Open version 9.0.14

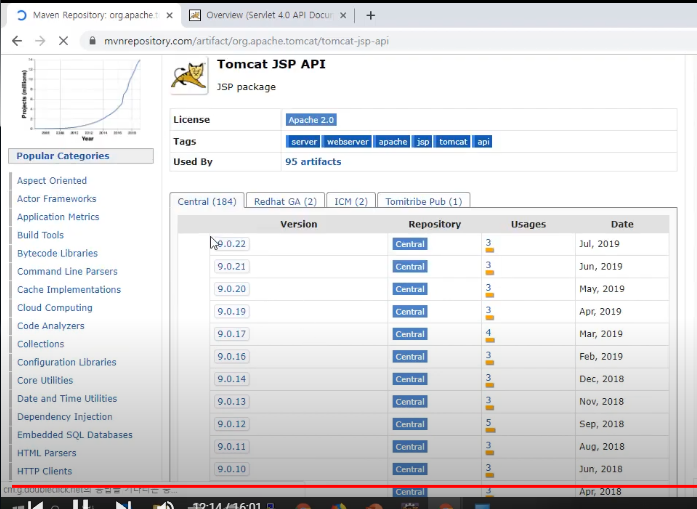click(232, 379)
